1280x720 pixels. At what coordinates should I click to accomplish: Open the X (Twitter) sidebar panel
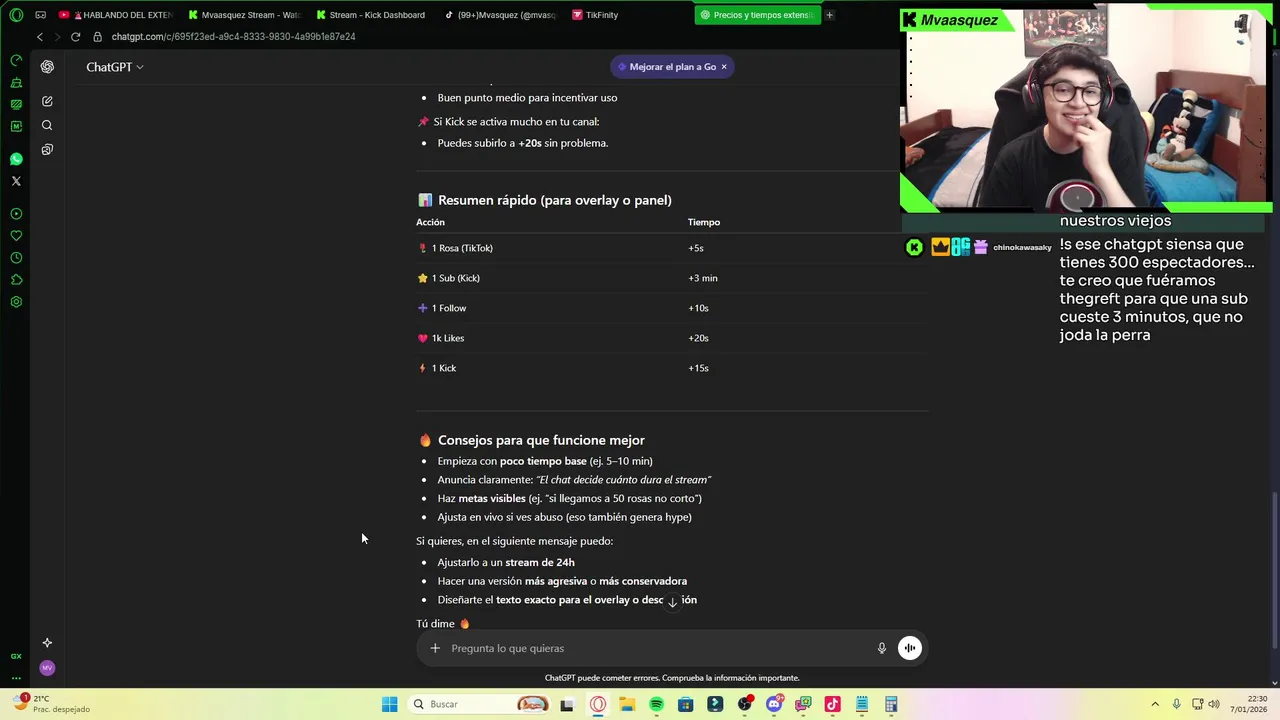coord(16,181)
